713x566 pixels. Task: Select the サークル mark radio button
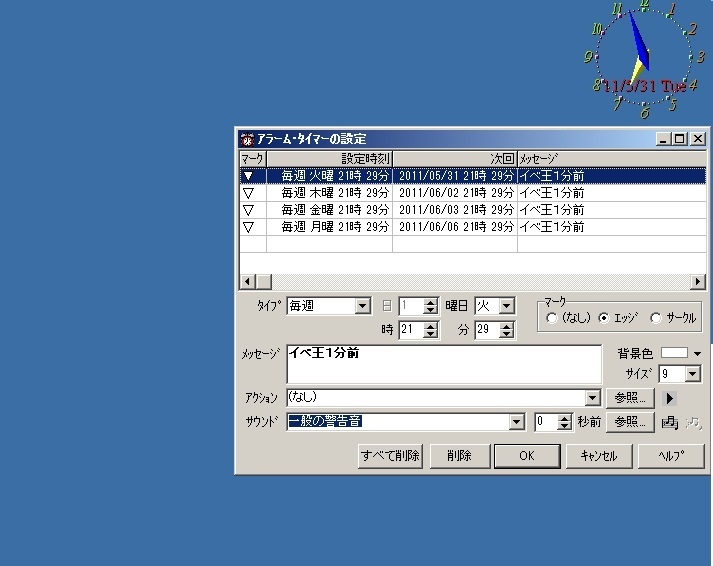(656, 319)
